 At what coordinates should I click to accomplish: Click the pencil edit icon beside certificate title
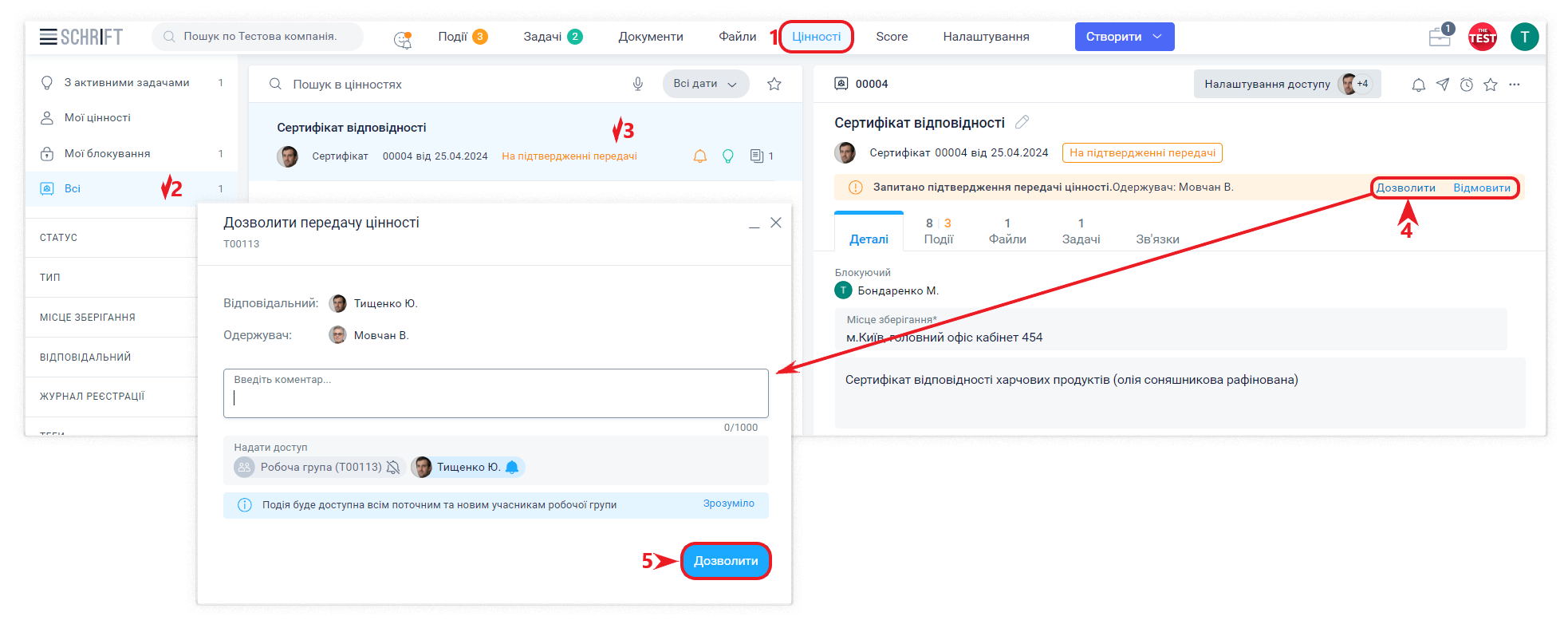[1022, 122]
